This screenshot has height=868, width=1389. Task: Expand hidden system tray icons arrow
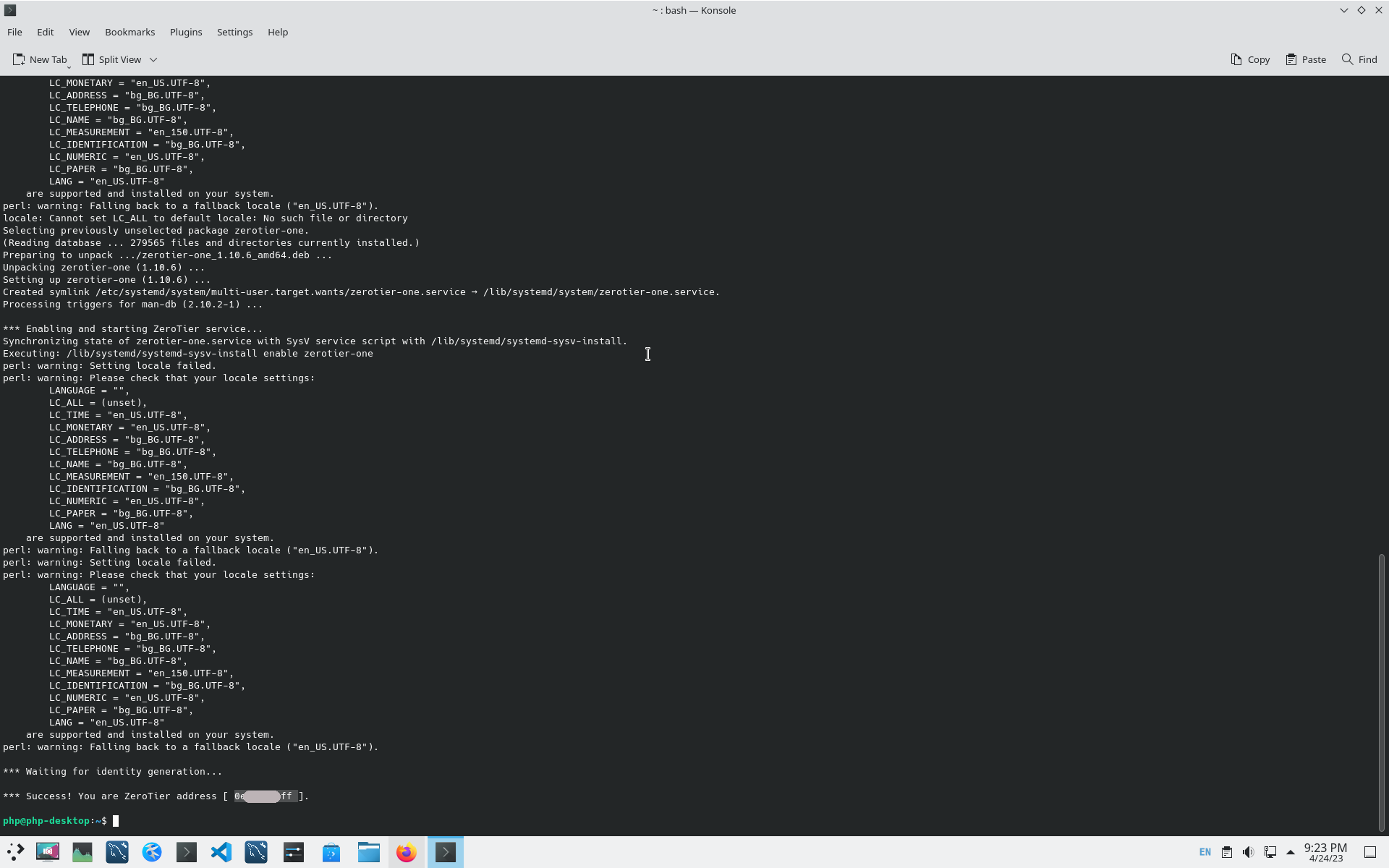pos(1291,852)
